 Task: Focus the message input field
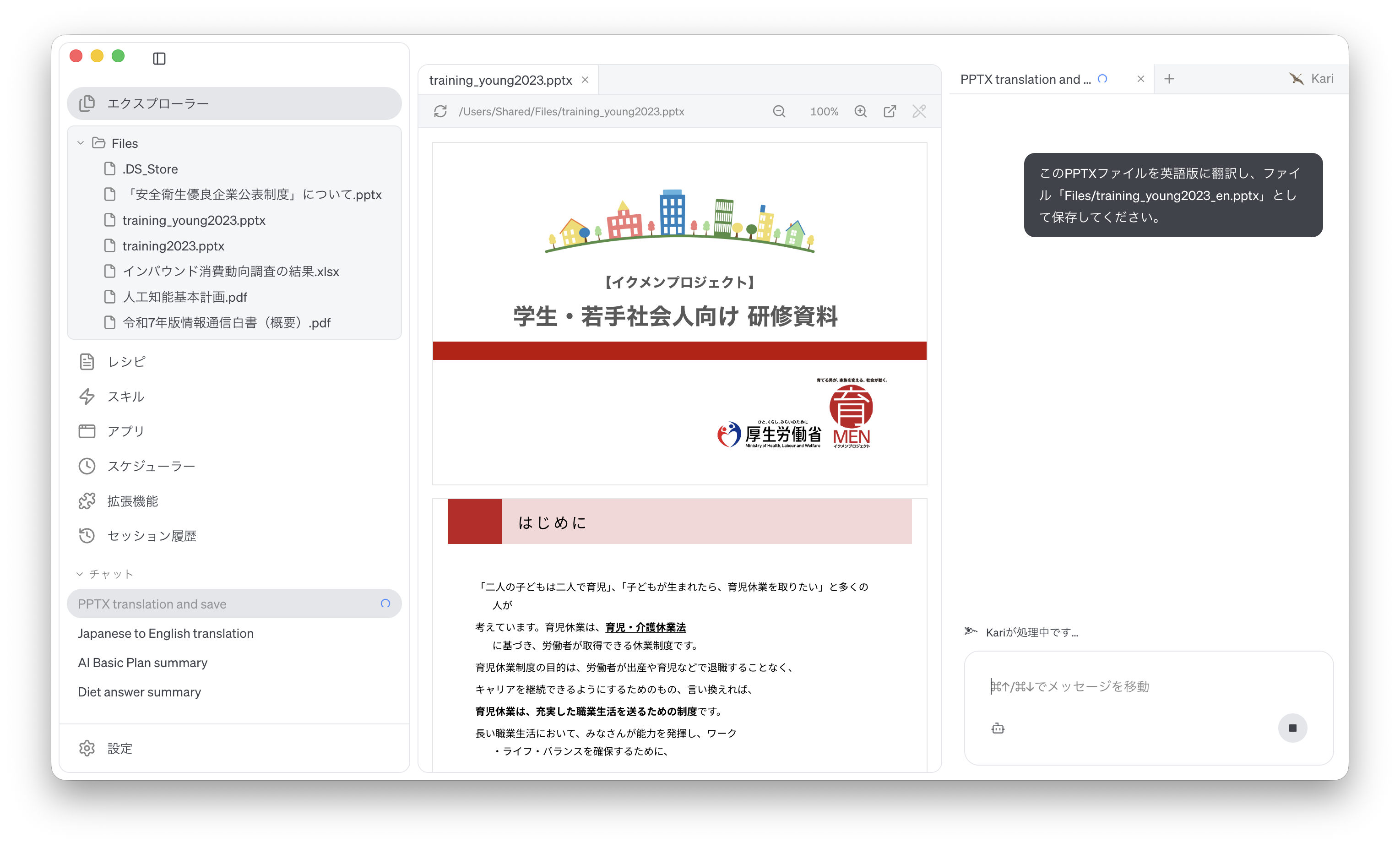coord(1148,686)
